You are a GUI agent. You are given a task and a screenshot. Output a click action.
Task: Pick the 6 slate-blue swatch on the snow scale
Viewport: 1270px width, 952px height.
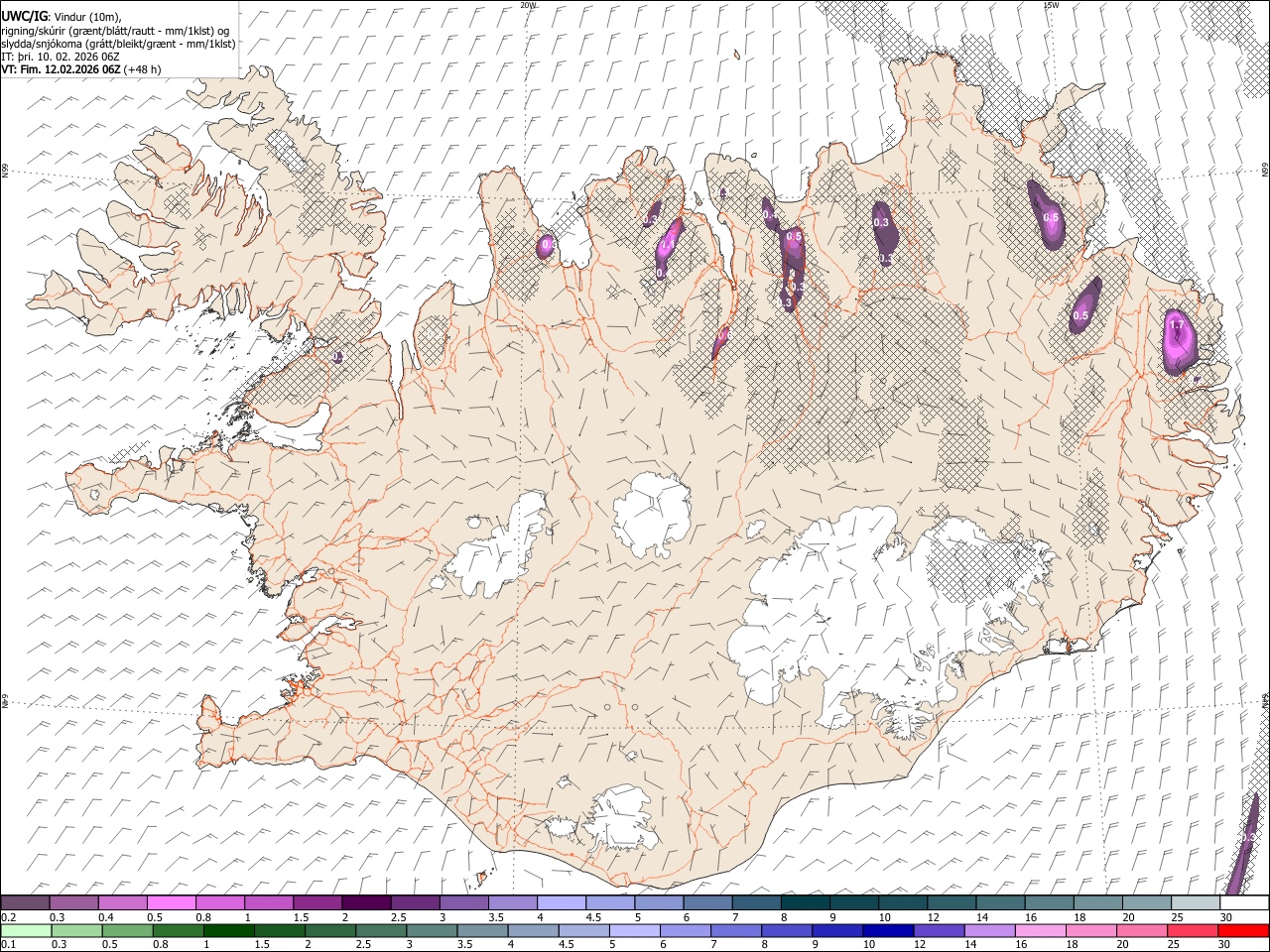(707, 902)
